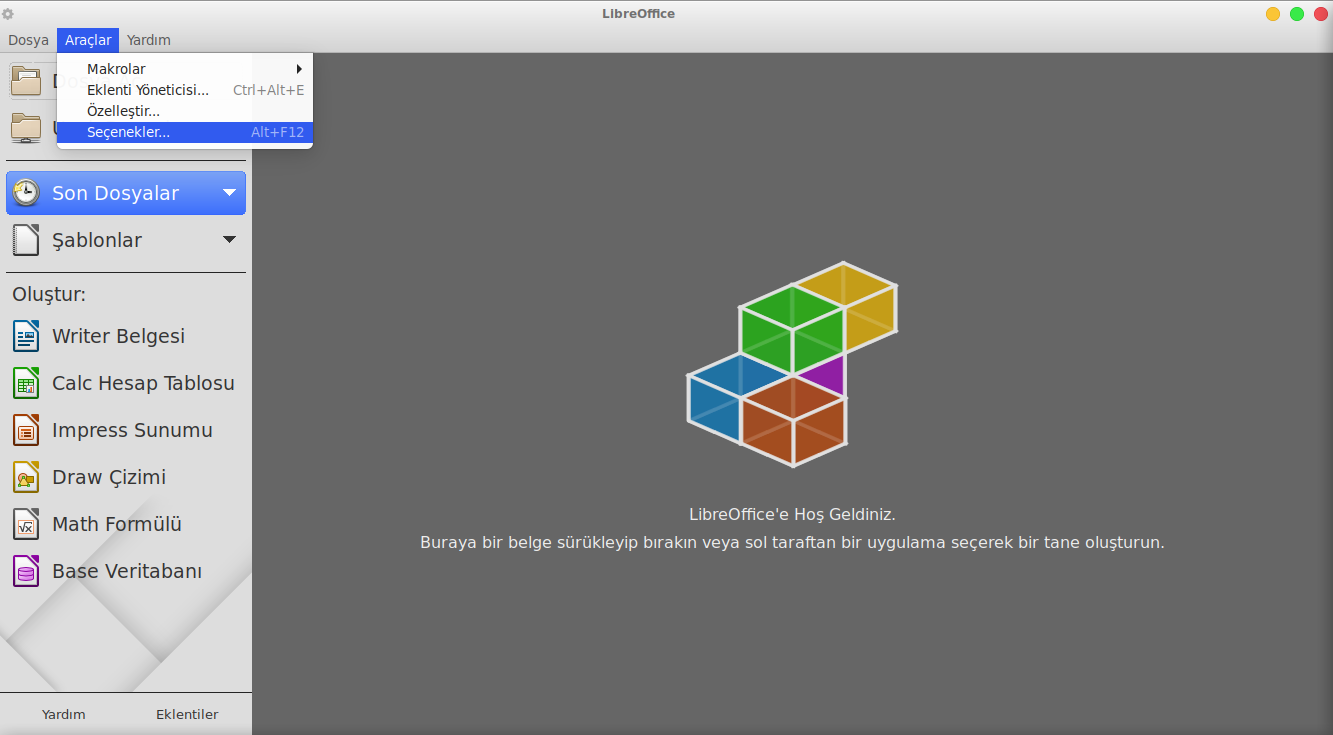Choose Özelleştir from the Araçlar menu

(185, 111)
